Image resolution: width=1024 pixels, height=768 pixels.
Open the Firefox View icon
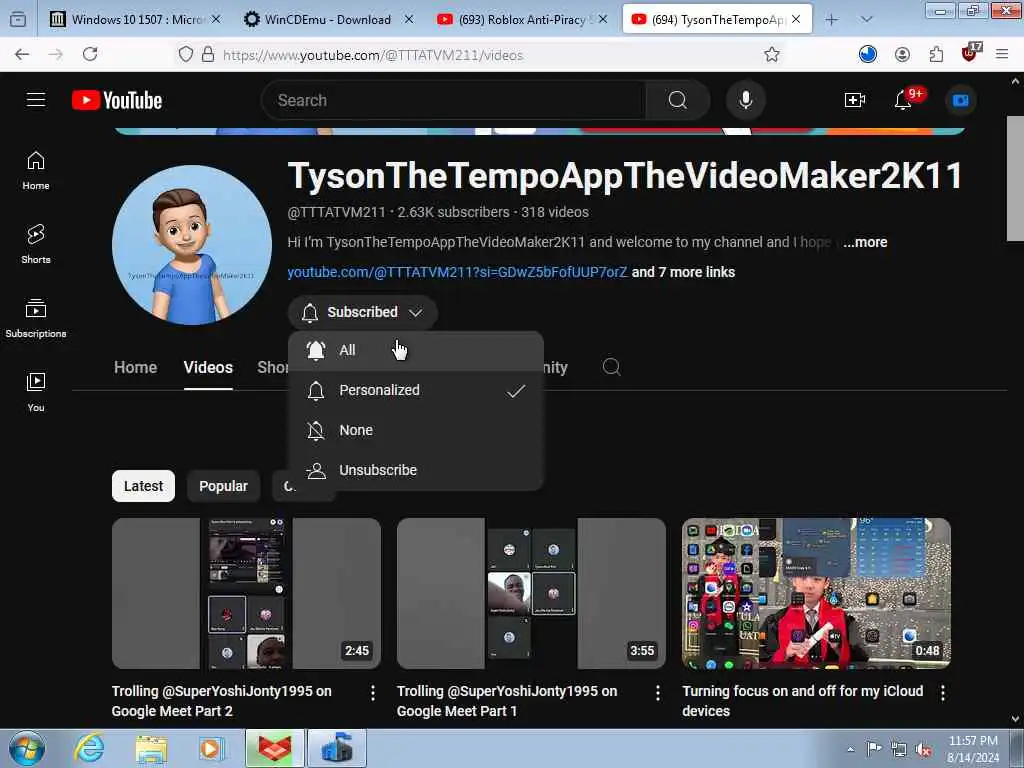18,20
